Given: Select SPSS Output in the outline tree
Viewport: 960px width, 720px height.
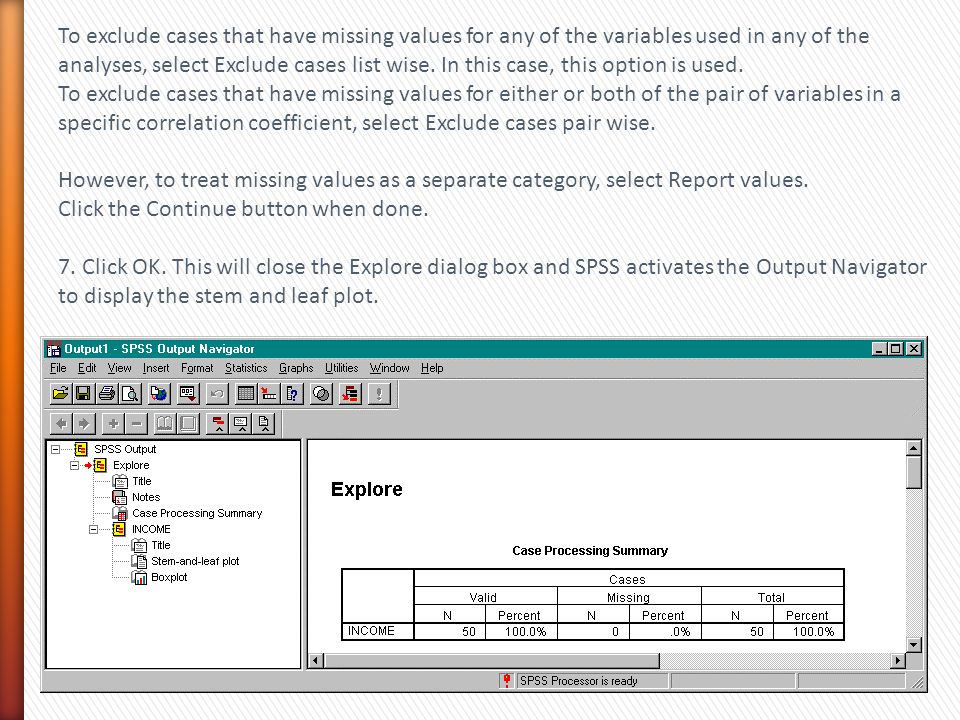Looking at the screenshot, I should point(125,449).
